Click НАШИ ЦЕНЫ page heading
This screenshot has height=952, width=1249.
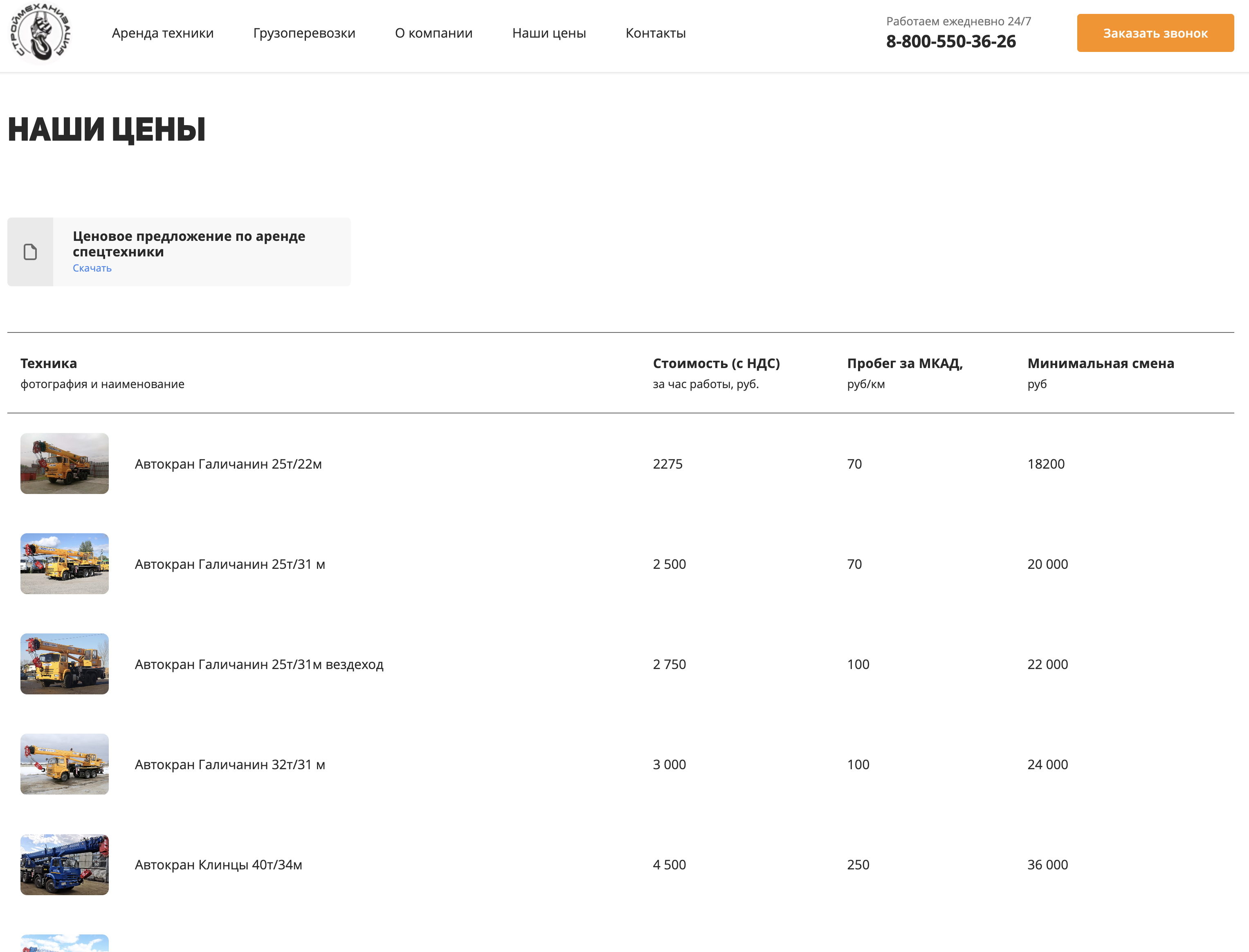(107, 130)
